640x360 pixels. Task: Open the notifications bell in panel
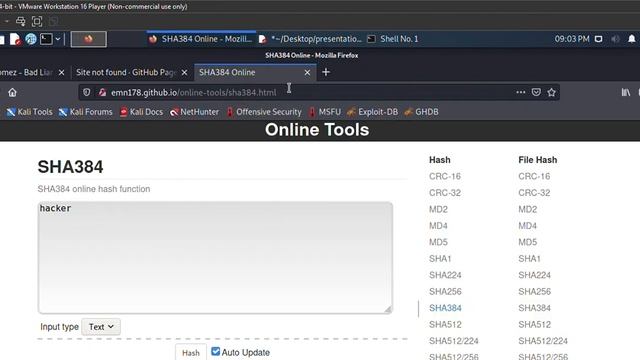tap(631, 39)
